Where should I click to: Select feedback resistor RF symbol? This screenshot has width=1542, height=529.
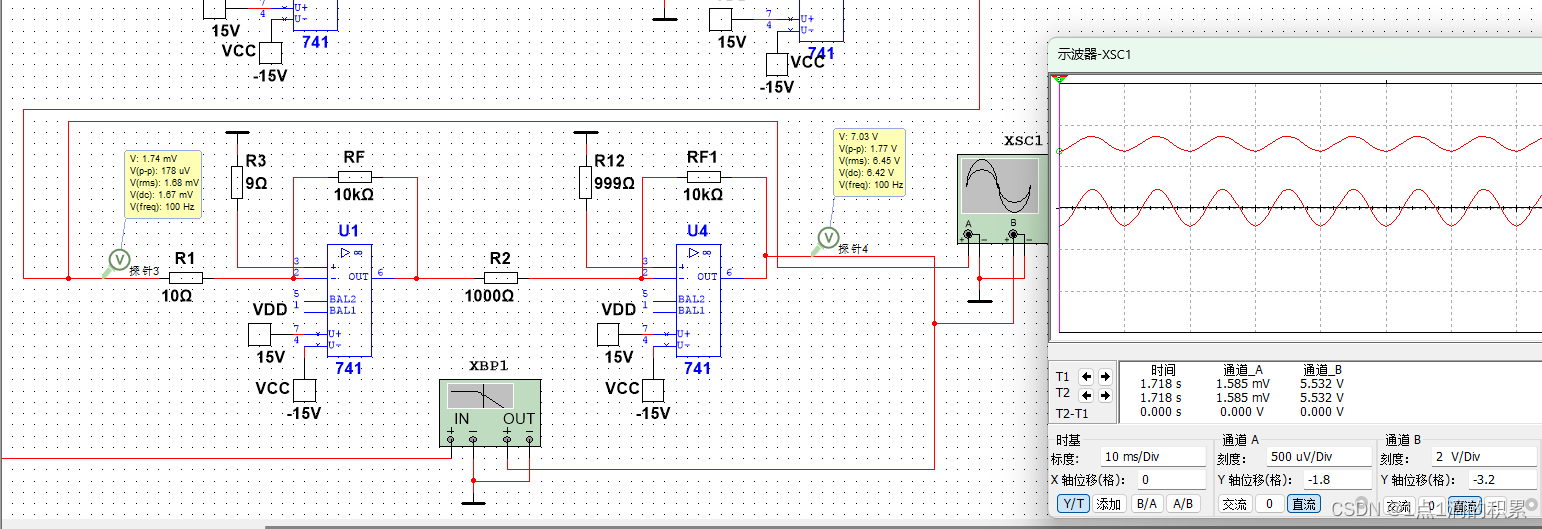pos(354,177)
